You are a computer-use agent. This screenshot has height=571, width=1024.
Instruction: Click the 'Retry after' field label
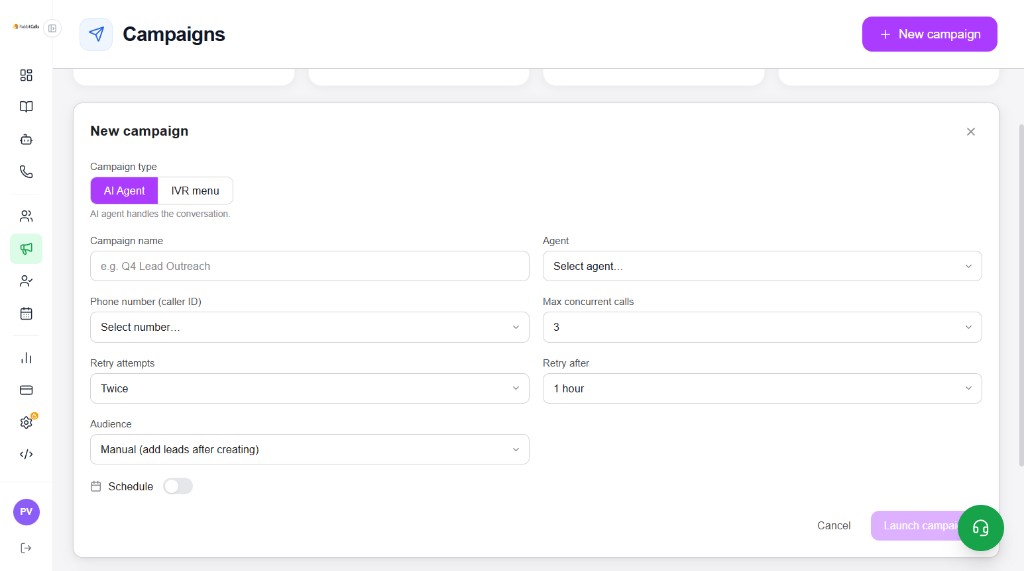tap(566, 363)
